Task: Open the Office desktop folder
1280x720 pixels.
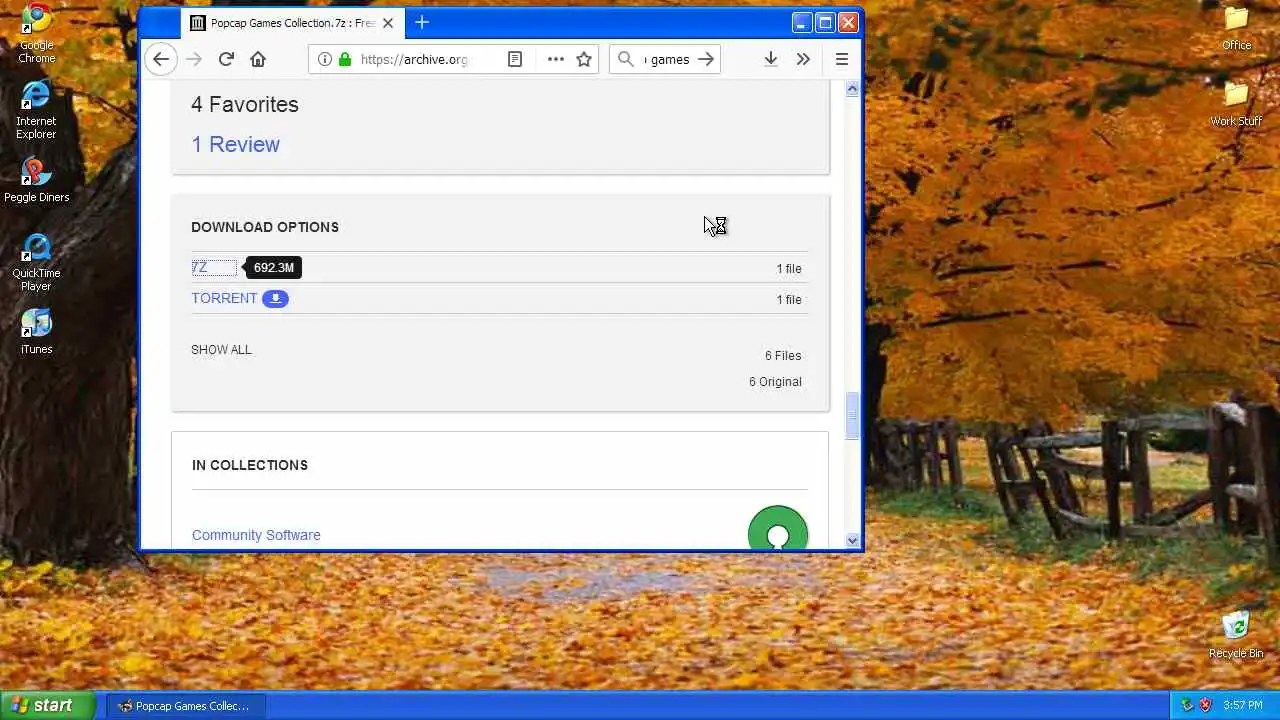Action: coord(1237,27)
